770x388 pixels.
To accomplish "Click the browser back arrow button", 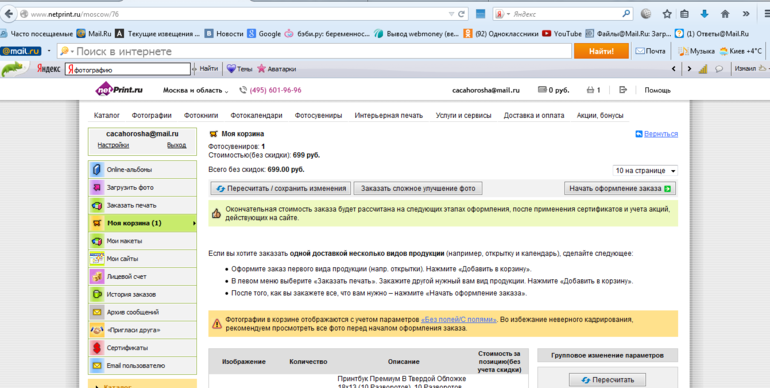I will coord(8,14).
